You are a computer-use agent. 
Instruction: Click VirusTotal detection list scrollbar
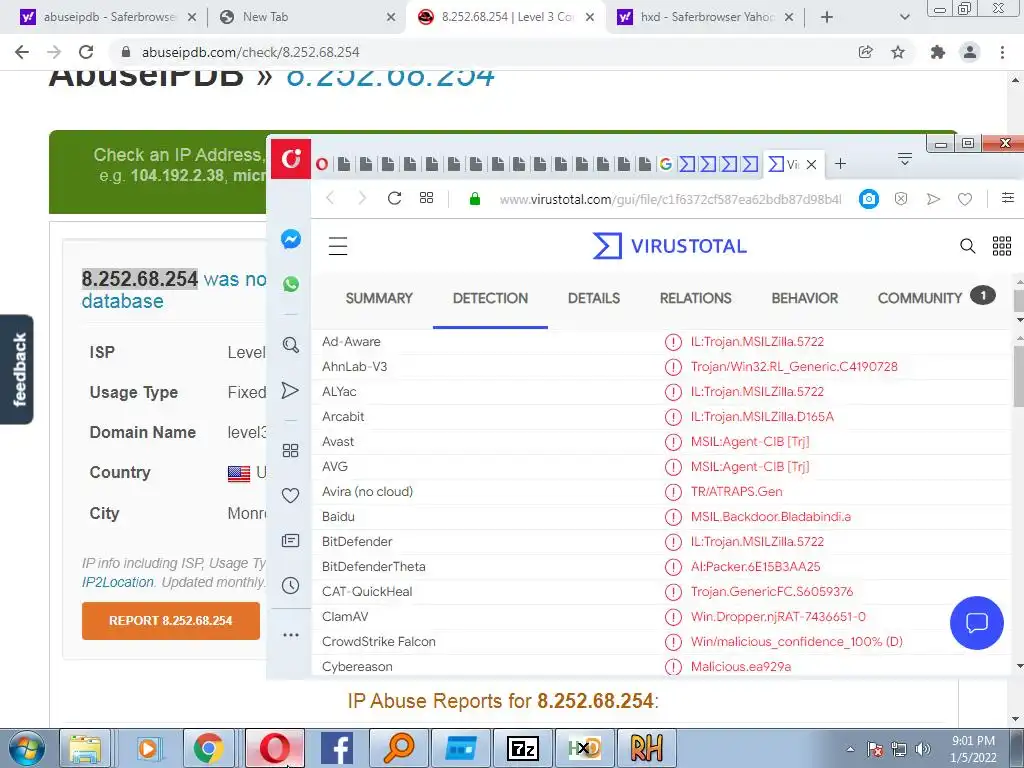1019,375
